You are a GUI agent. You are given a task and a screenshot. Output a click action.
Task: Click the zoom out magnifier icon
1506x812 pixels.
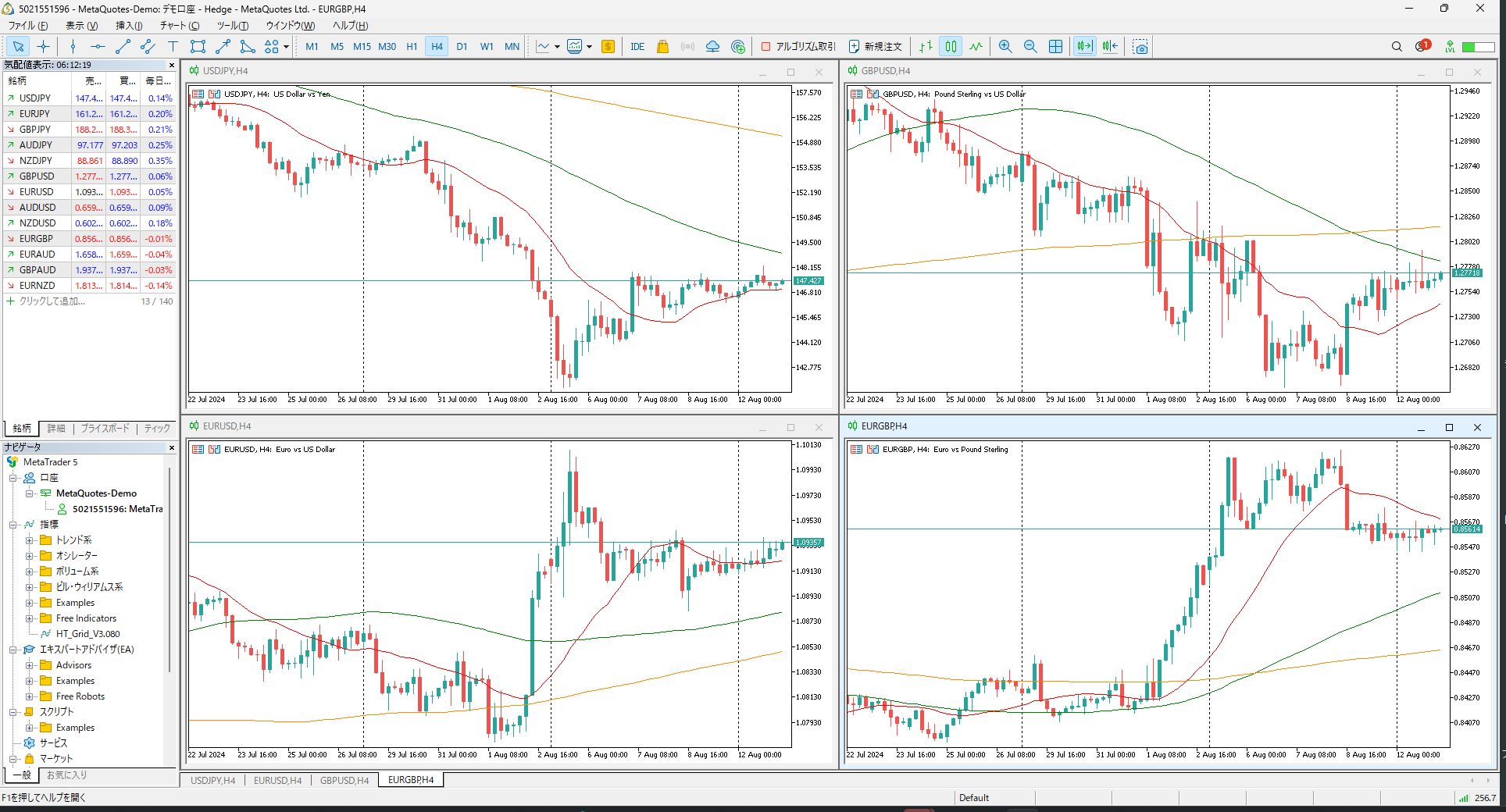(1030, 47)
